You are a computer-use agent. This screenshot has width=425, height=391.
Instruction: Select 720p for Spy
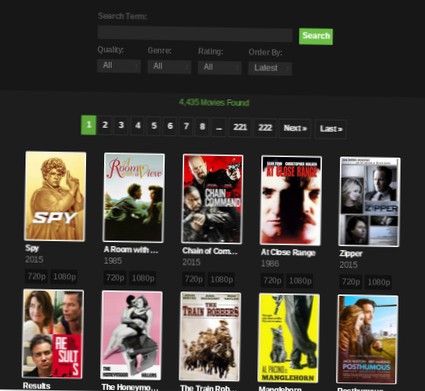coord(36,277)
